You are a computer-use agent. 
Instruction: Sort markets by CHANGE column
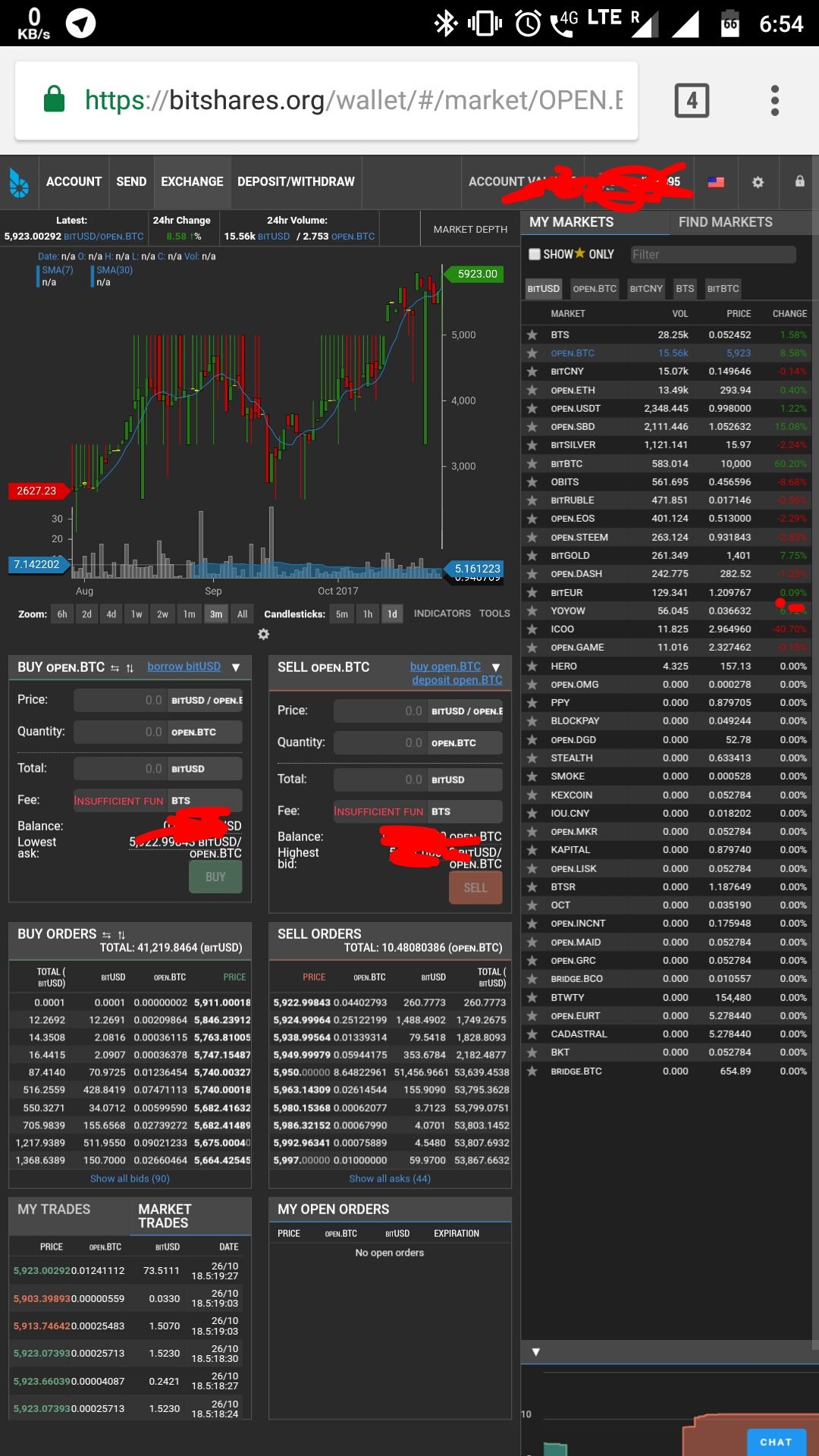point(789,314)
